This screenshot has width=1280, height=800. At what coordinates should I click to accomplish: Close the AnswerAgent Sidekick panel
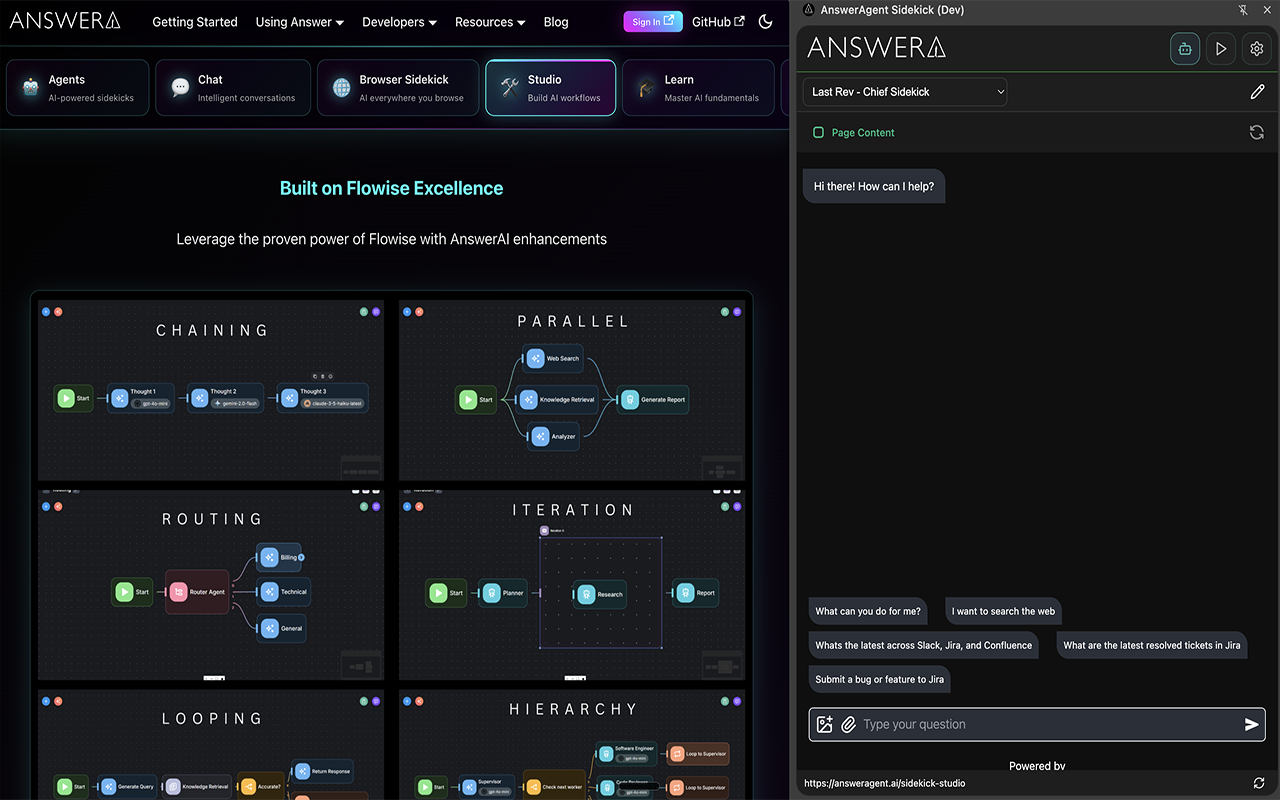pyautogui.click(x=1267, y=10)
